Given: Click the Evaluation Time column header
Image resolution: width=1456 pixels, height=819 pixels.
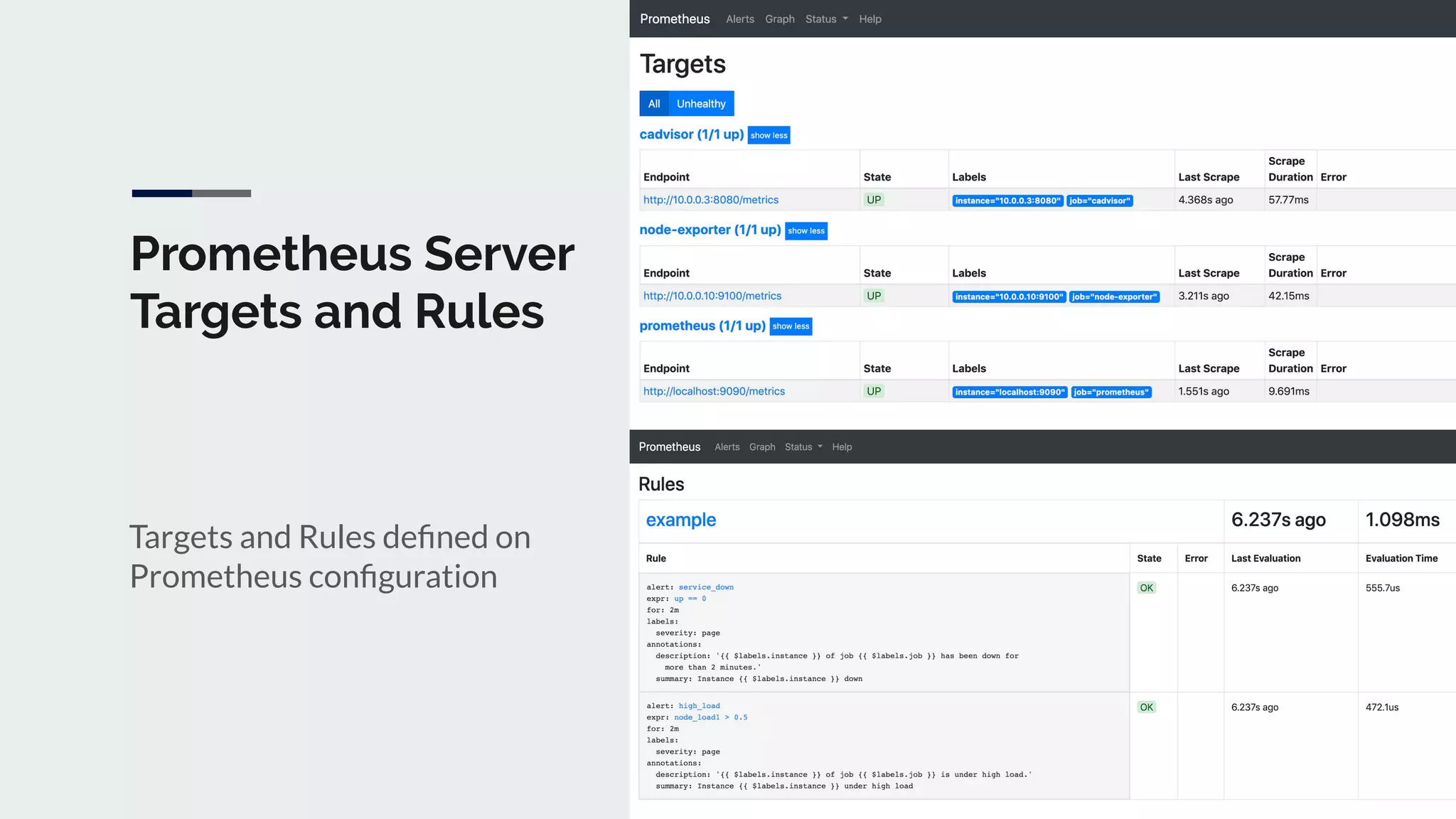Looking at the screenshot, I should 1401,558.
